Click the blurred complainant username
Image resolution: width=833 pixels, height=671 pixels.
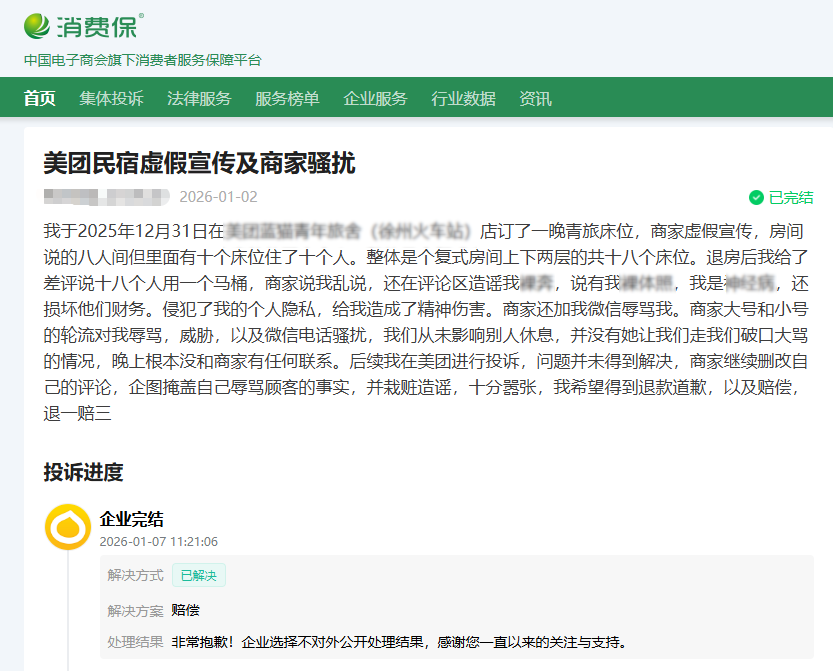pyautogui.click(x=106, y=196)
